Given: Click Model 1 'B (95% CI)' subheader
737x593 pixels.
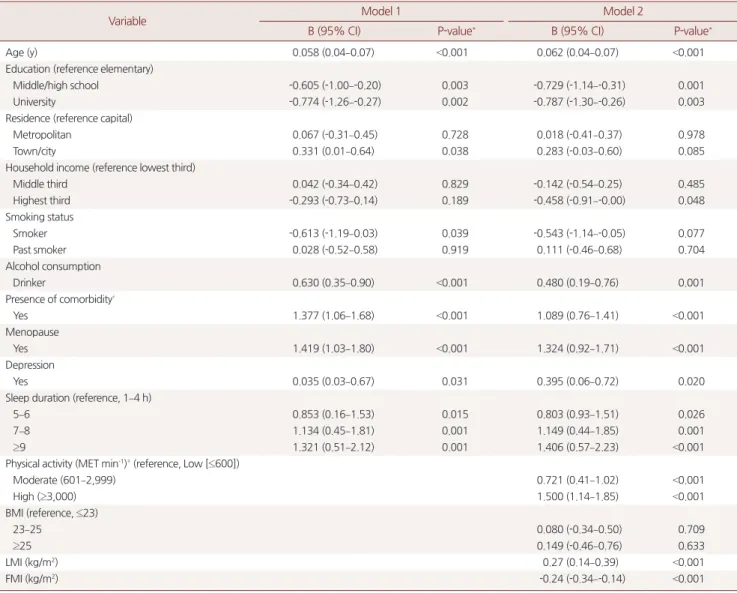Looking at the screenshot, I should [x=334, y=31].
